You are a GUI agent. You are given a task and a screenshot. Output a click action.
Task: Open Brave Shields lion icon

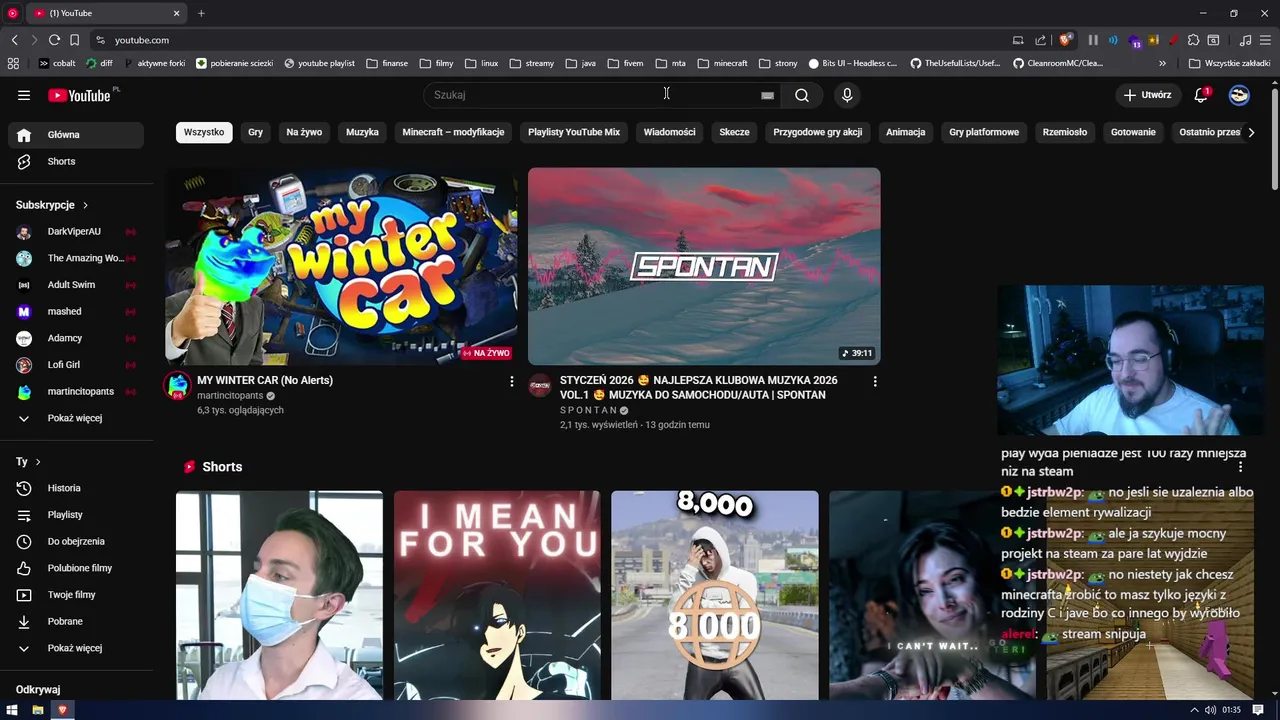coord(1065,40)
